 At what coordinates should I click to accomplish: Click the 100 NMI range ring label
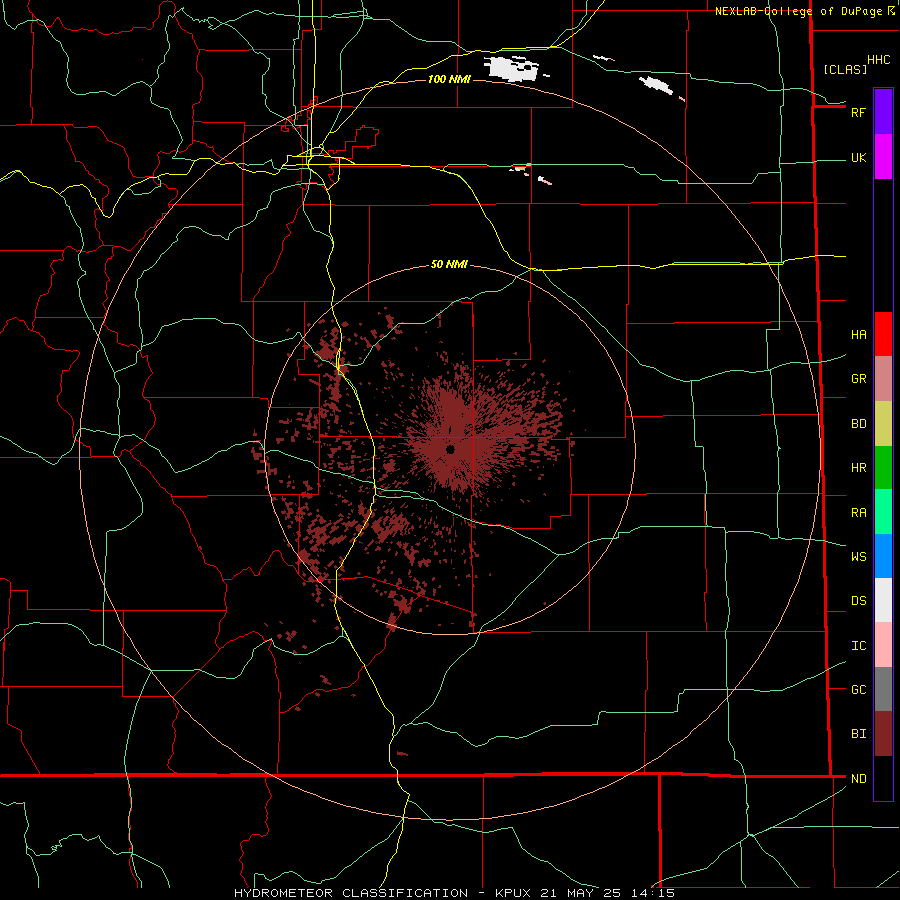(x=449, y=79)
